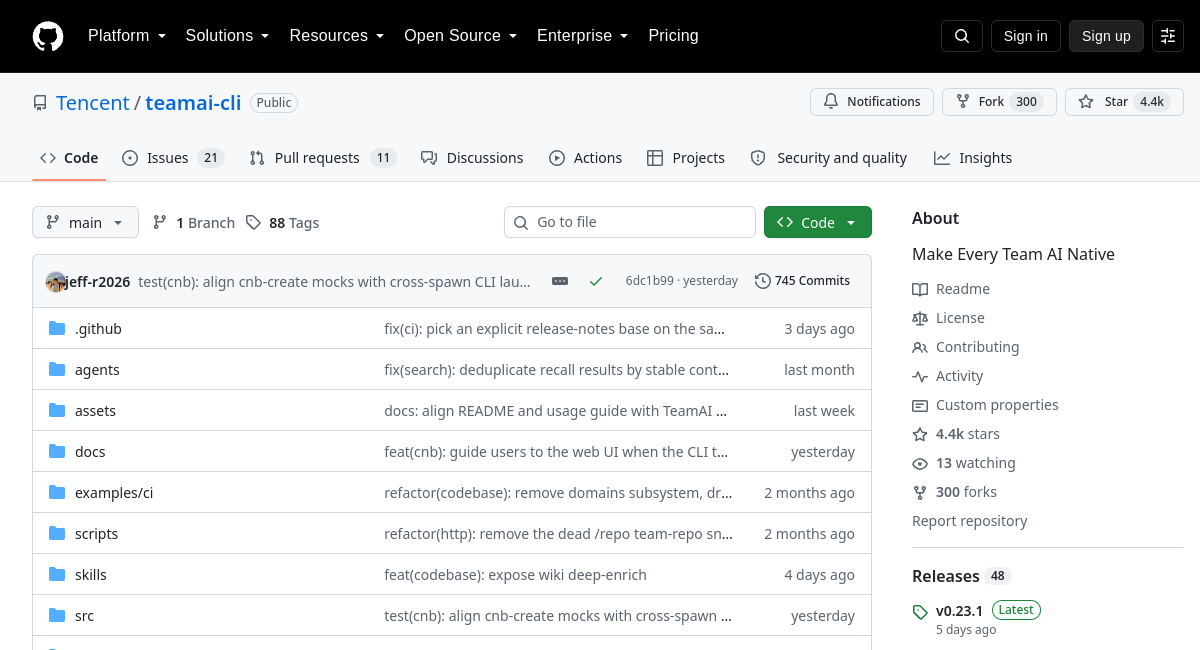Viewport: 1200px width, 650px height.
Task: Click the fork icon beside 300 forks
Action: [920, 492]
